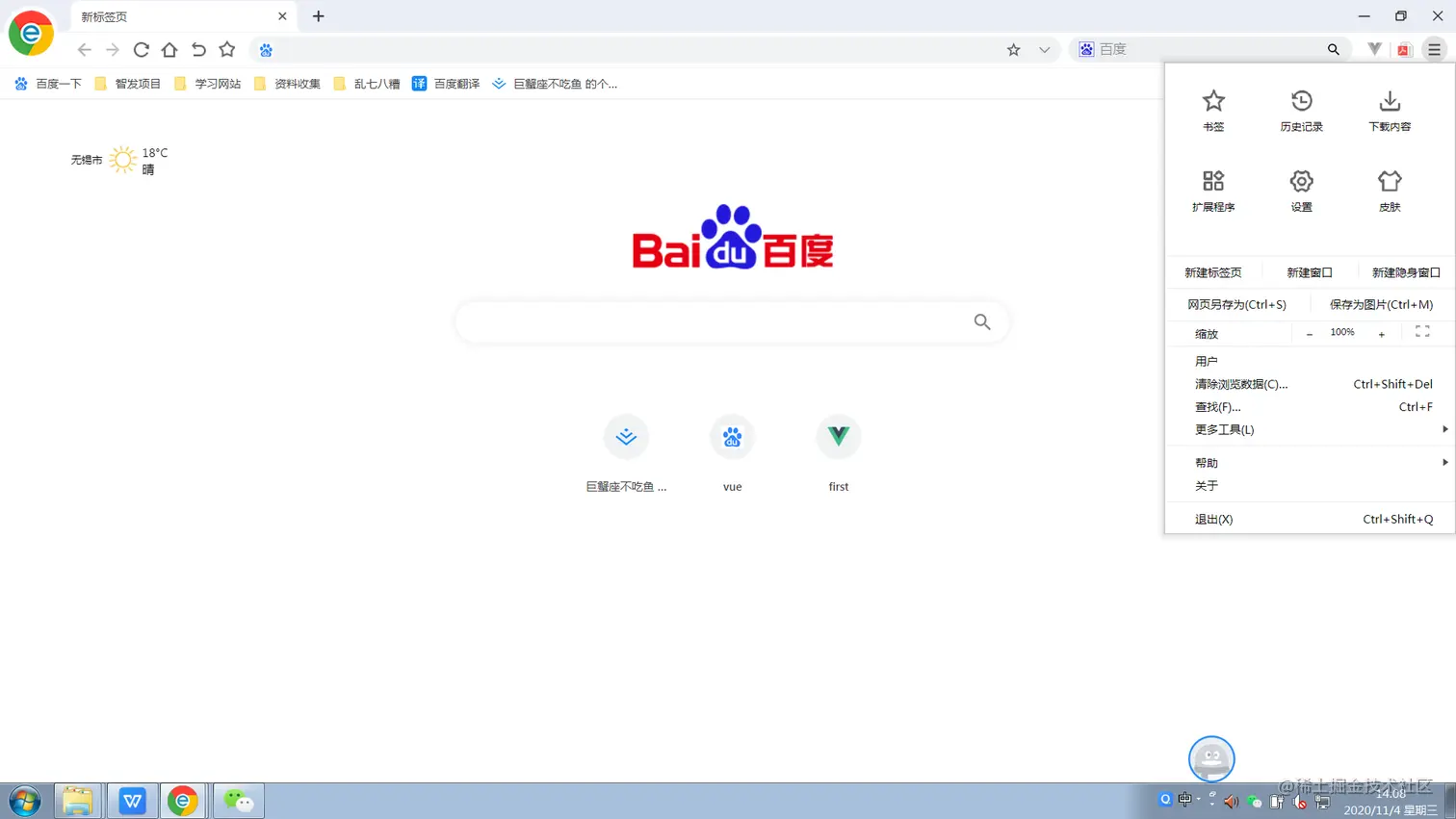Expand 更多工具(L) submenu
The width and height of the screenshot is (1456, 819).
[x=1310, y=429]
